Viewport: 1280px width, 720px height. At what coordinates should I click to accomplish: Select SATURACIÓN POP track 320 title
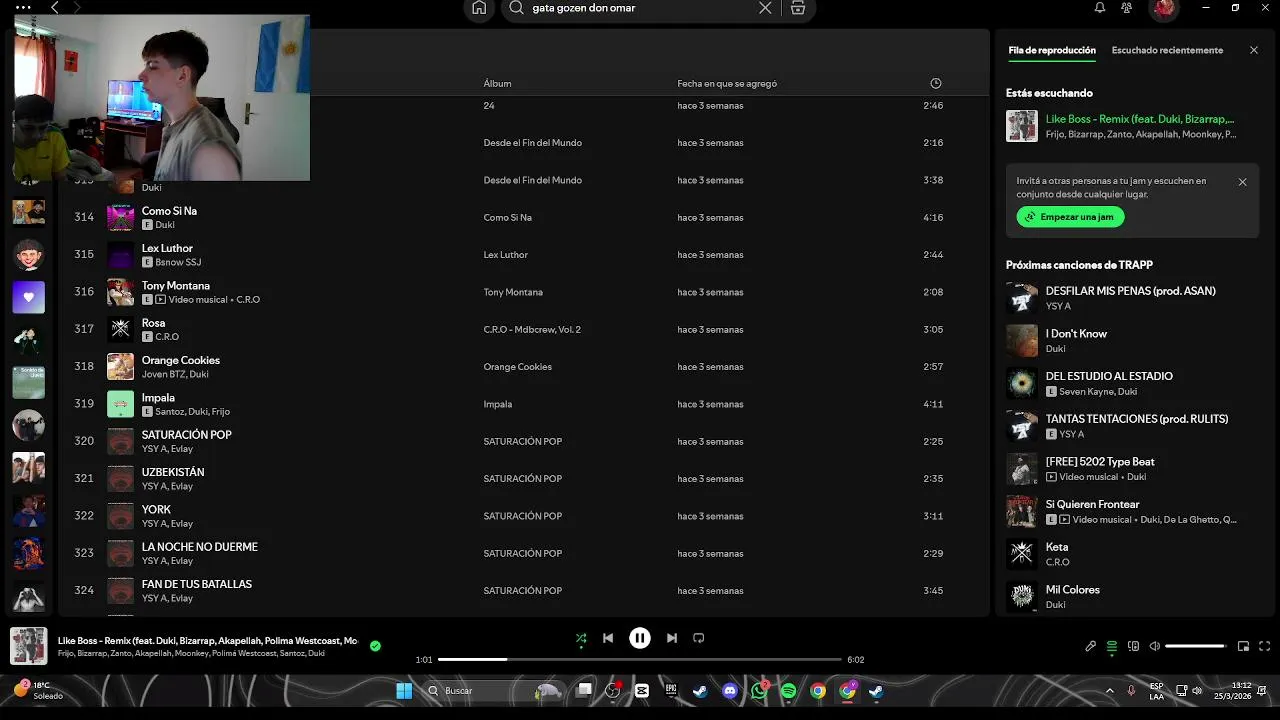187,435
